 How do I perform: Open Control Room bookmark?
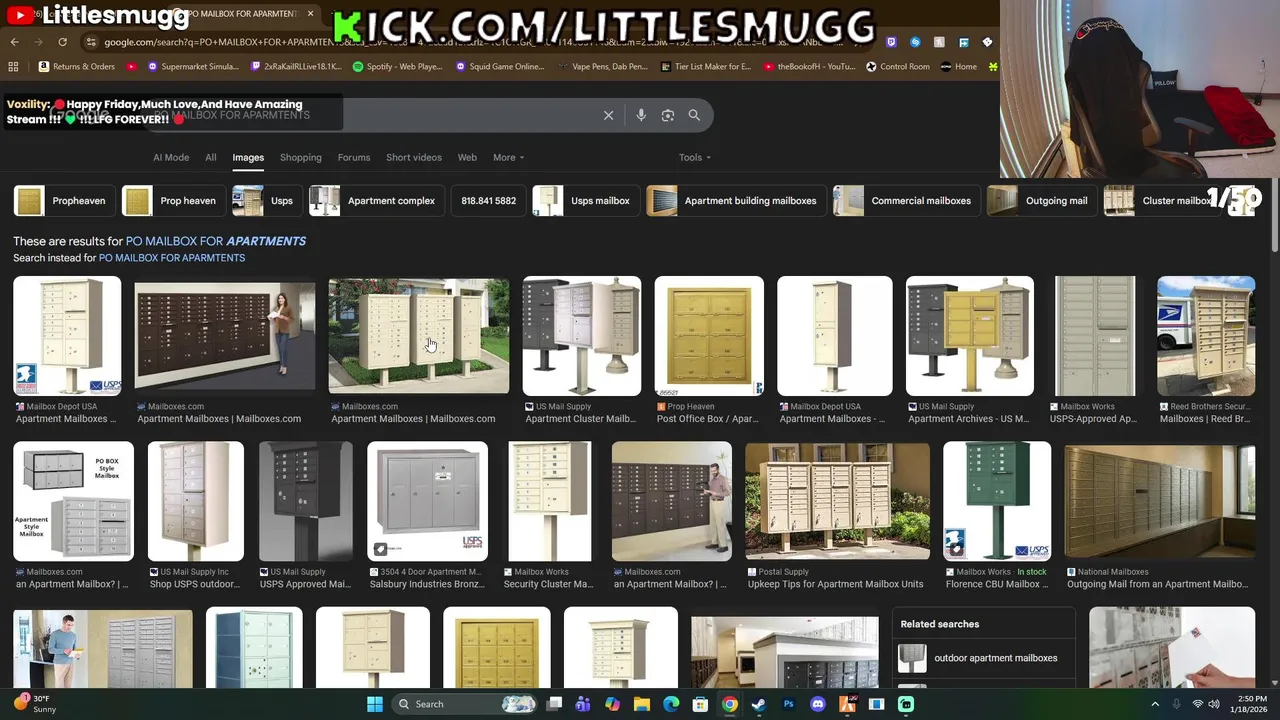[898, 67]
